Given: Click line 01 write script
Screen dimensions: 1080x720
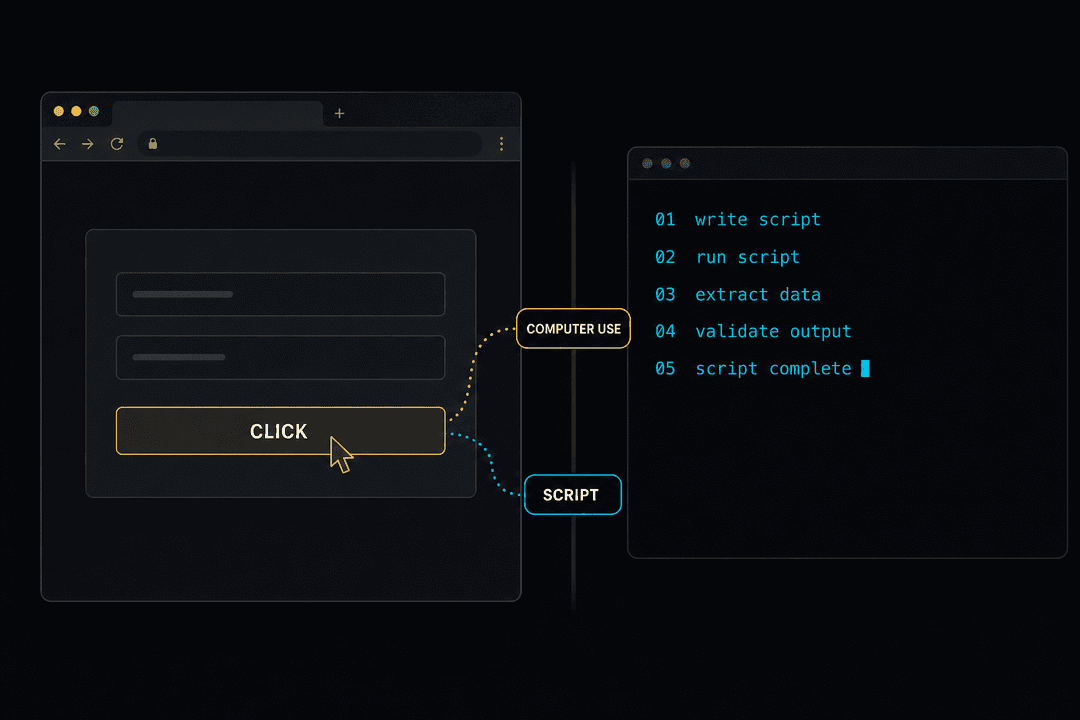Looking at the screenshot, I should coord(738,220).
